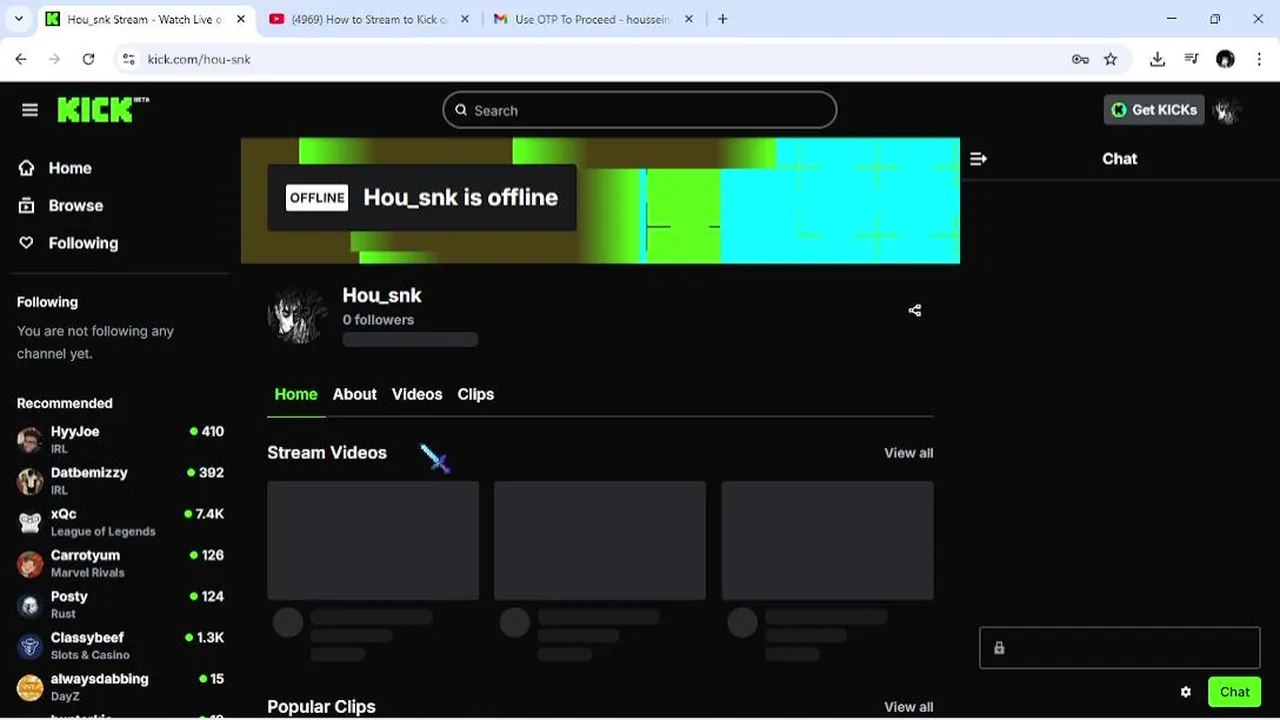Click the KICK logo
Screen dimensions: 1280x720
click(103, 109)
